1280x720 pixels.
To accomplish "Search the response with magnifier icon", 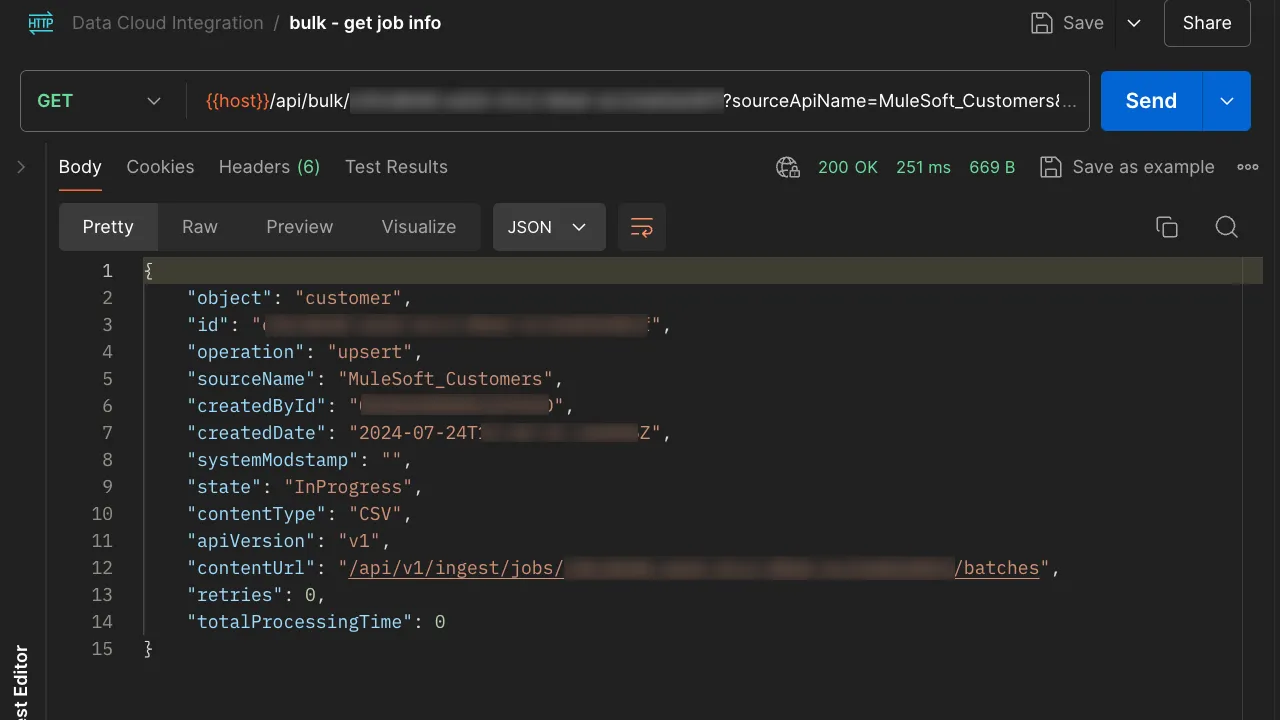I will point(1227,227).
